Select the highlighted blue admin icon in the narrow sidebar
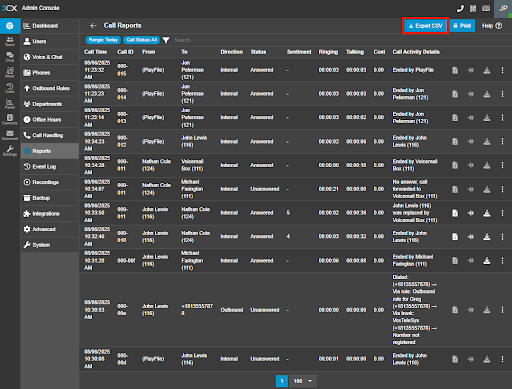Image resolution: width=512 pixels, height=389 pixels. click(10, 26)
